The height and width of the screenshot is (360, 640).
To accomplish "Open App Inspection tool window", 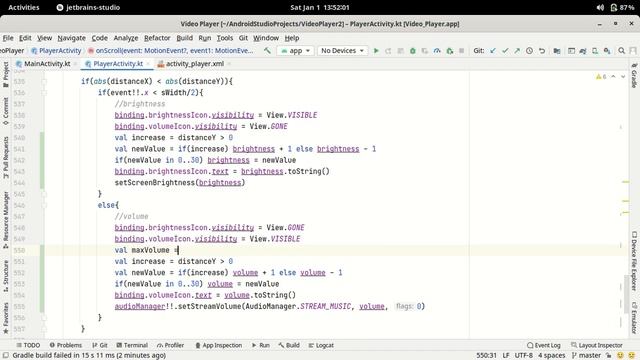I will (218, 345).
